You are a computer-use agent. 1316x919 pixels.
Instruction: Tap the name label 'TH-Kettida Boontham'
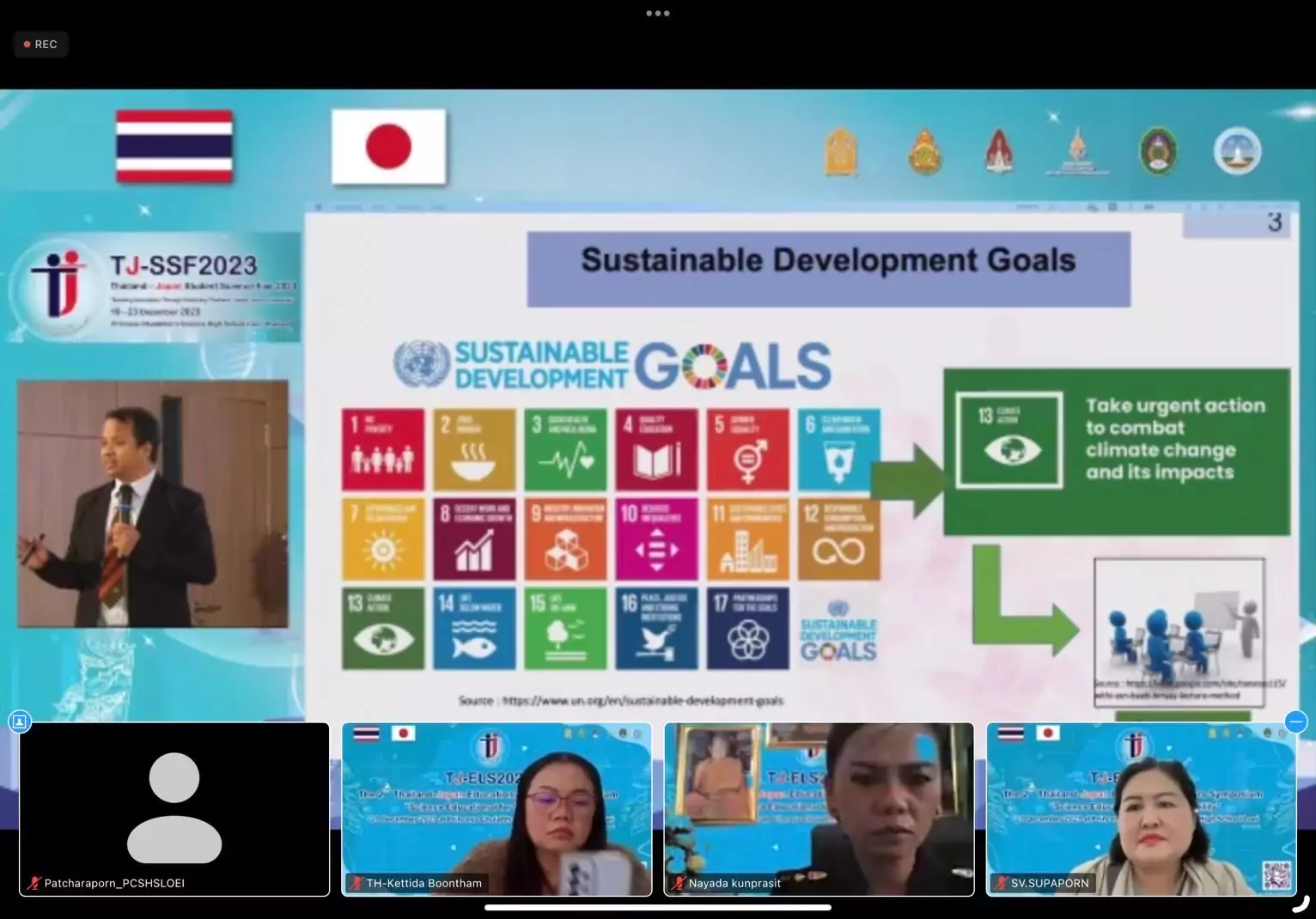424,883
